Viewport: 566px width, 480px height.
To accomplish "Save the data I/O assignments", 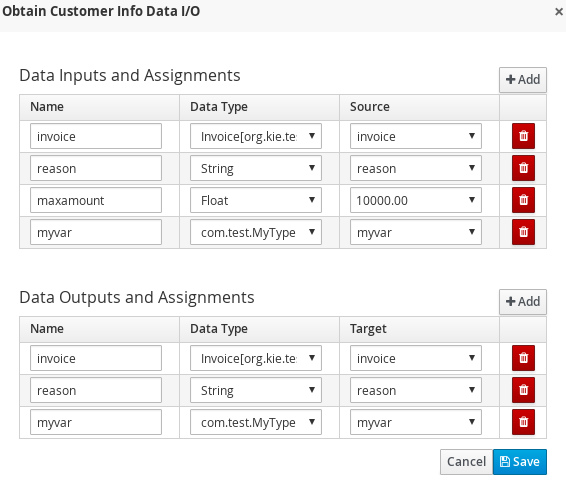I will click(519, 462).
